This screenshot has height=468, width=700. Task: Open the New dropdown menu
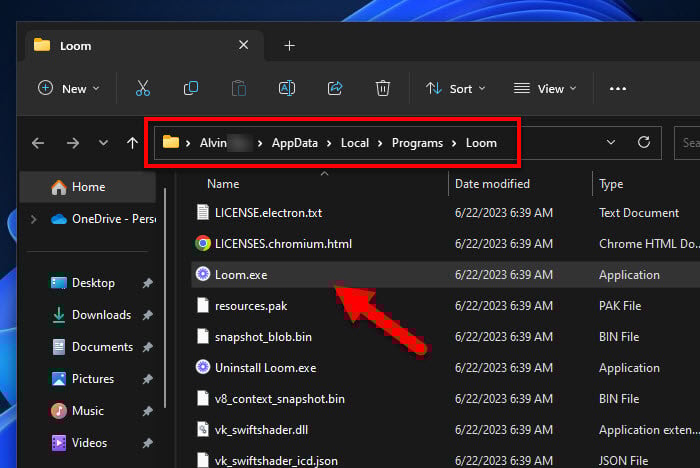pos(69,88)
